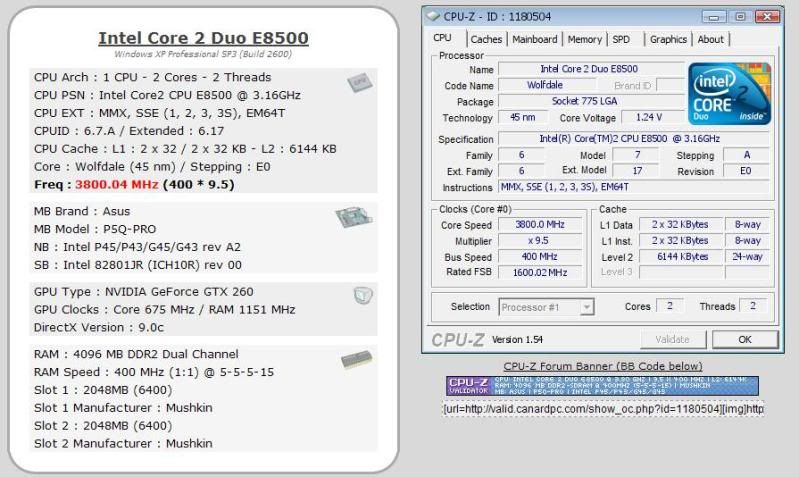The width and height of the screenshot is (799, 477).
Task: Open the Intel Core 2 Duo E8500 title link
Action: tap(203, 38)
